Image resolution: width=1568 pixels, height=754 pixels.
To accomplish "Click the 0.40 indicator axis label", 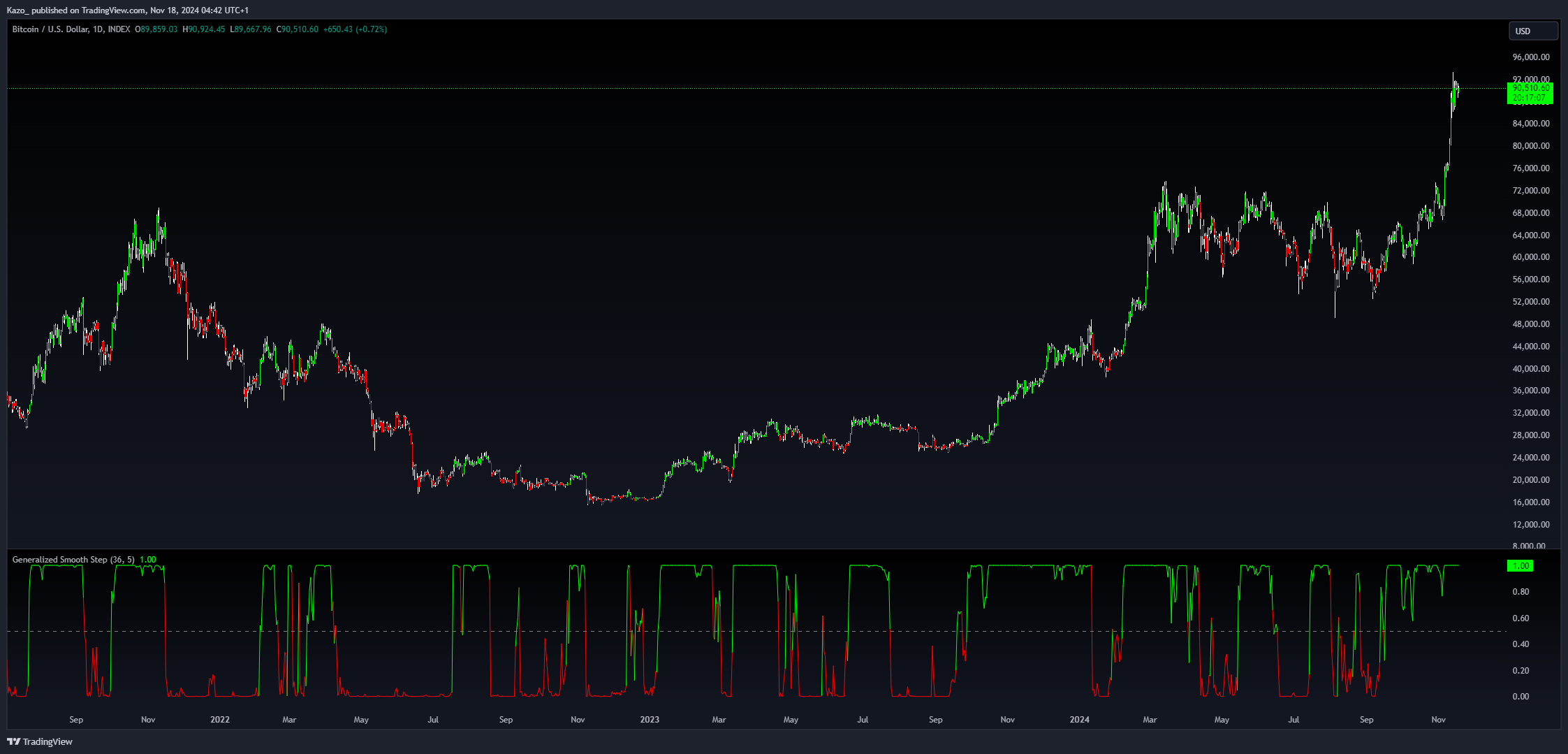I will (x=1521, y=644).
